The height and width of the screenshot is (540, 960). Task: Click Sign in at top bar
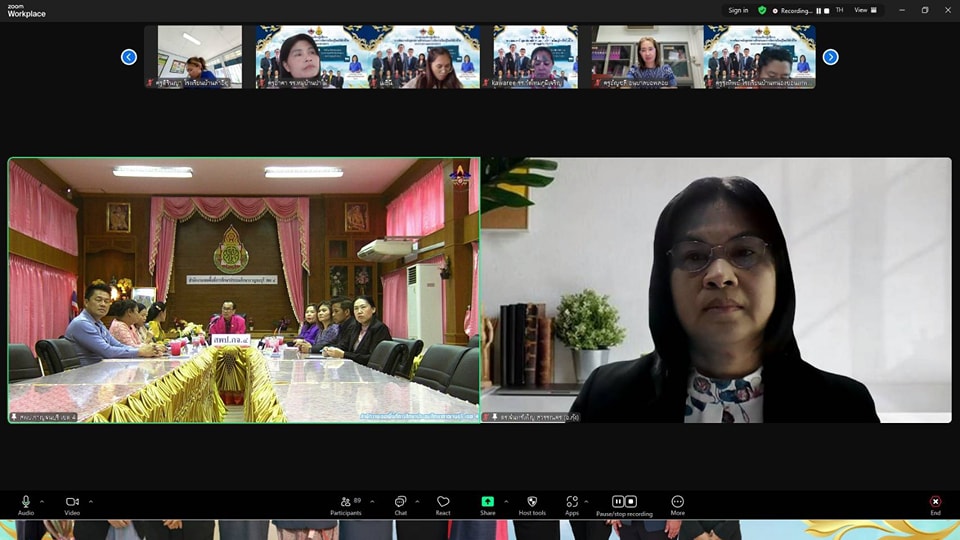738,10
